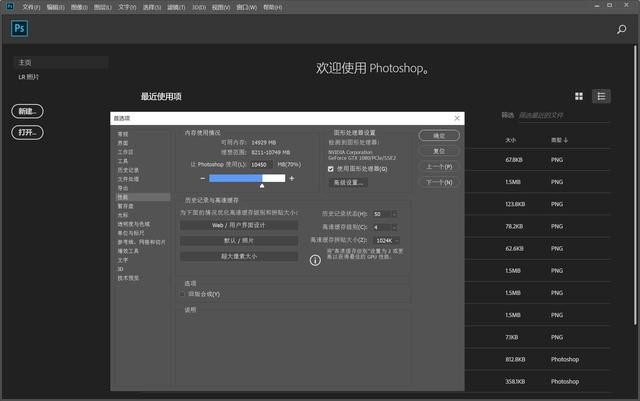This screenshot has width=640, height=401.
Task: Click the memory slider triangle handle
Action: point(262,186)
